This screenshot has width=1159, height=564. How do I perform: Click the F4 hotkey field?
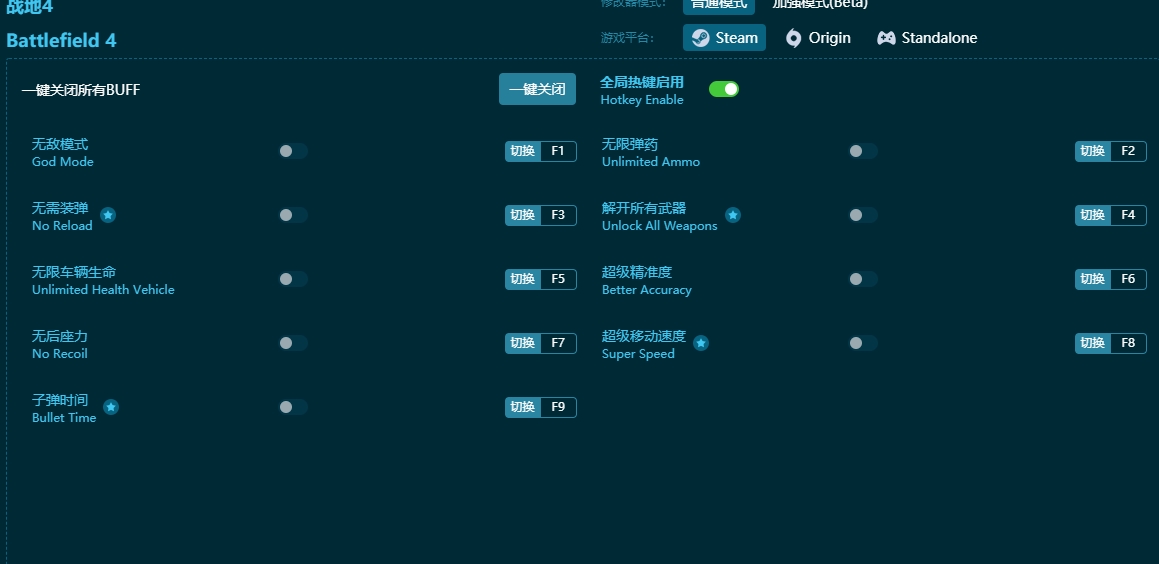1128,215
